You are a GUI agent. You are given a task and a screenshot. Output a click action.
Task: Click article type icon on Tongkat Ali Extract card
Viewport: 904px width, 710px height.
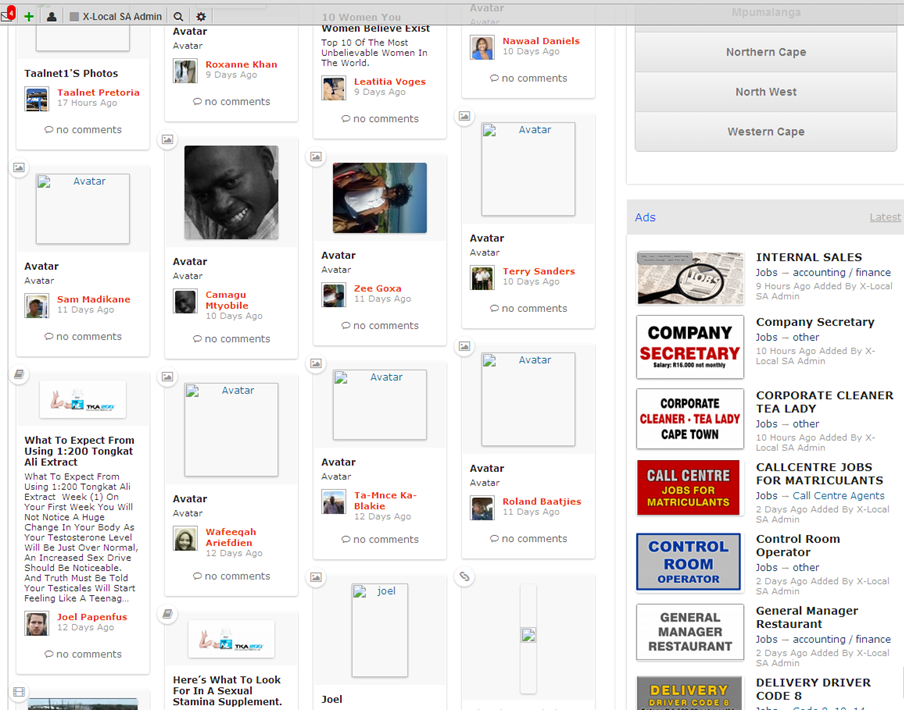(x=19, y=375)
